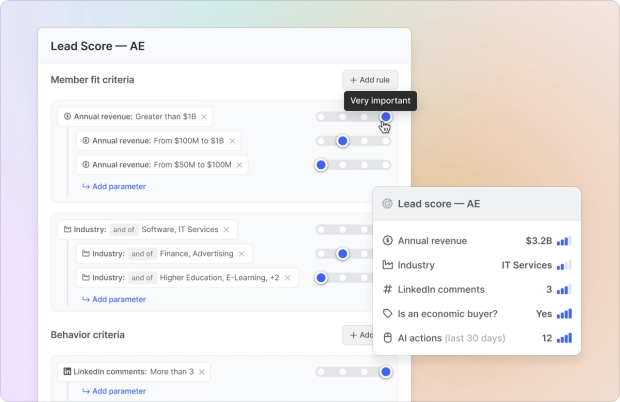Click the score bars next to $3.2B
Screen dimensions: 620x402
pos(564,241)
